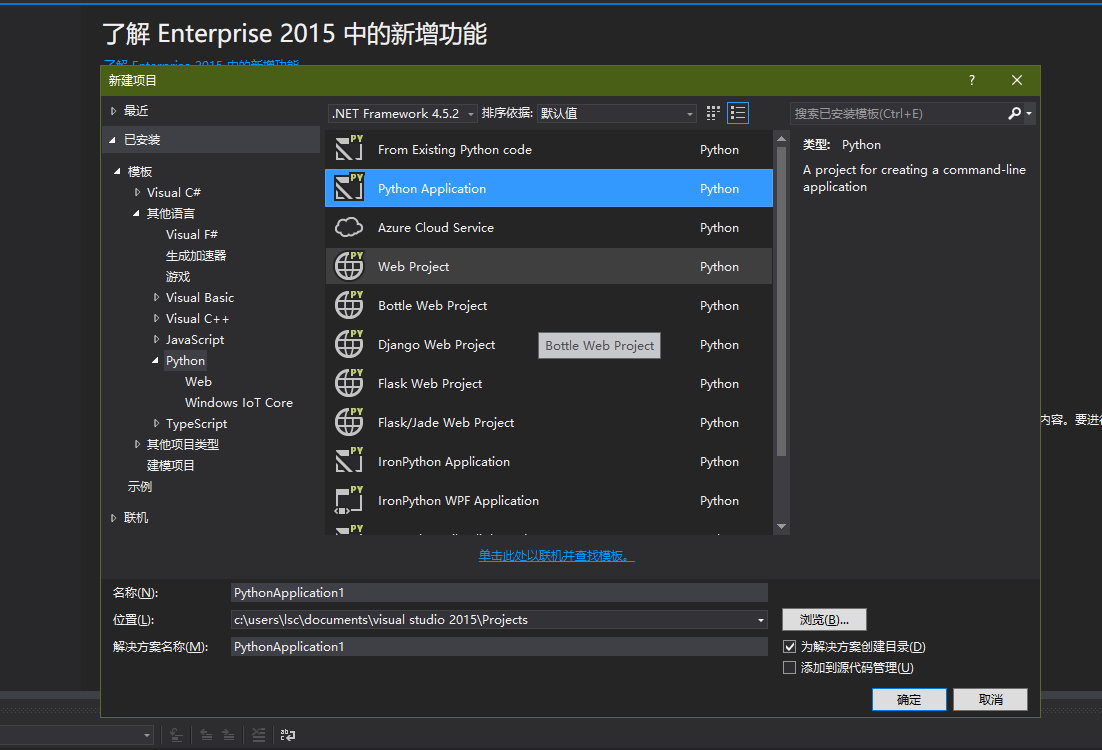Screen dimensions: 1102x750
Task: Select the Flask Web Project template name
Action: (430, 384)
